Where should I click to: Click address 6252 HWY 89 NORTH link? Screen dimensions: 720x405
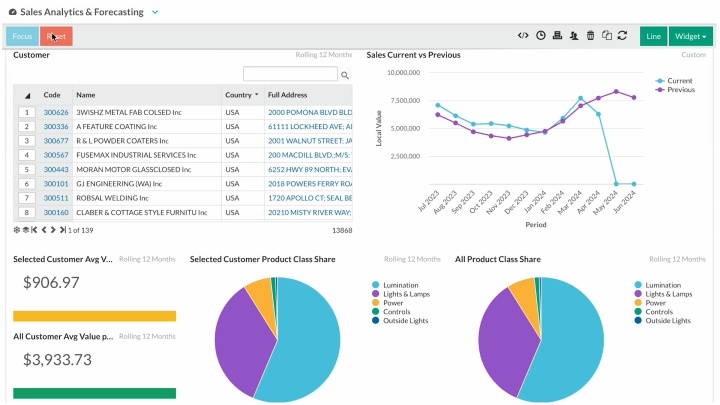pos(310,169)
